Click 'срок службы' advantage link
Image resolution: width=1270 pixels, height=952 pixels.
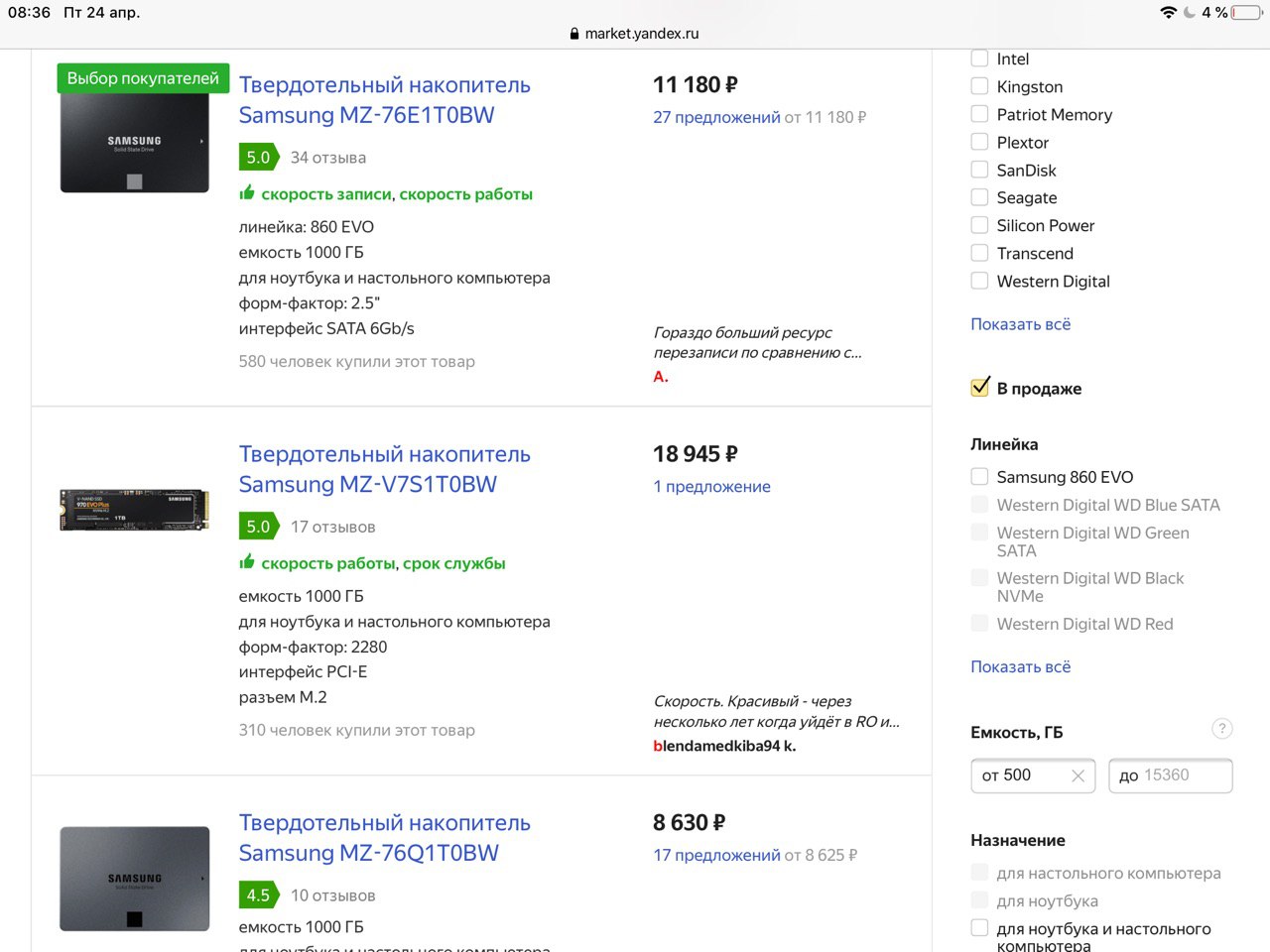point(454,563)
